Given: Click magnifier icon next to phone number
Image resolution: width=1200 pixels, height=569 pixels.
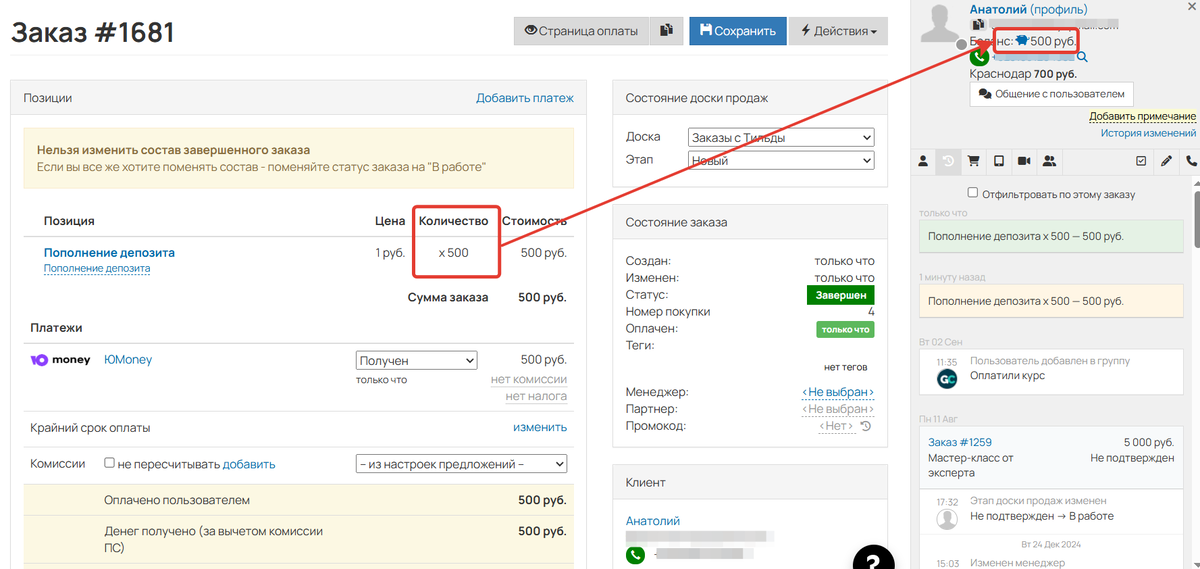Looking at the screenshot, I should pos(1082,57).
